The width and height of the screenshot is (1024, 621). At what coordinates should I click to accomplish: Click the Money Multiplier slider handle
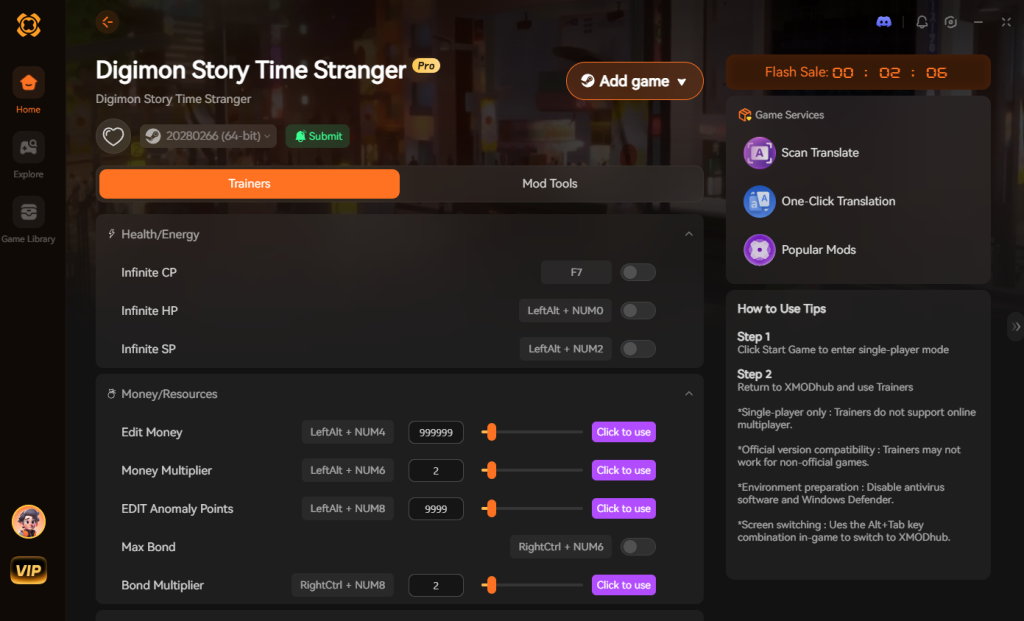coord(491,470)
